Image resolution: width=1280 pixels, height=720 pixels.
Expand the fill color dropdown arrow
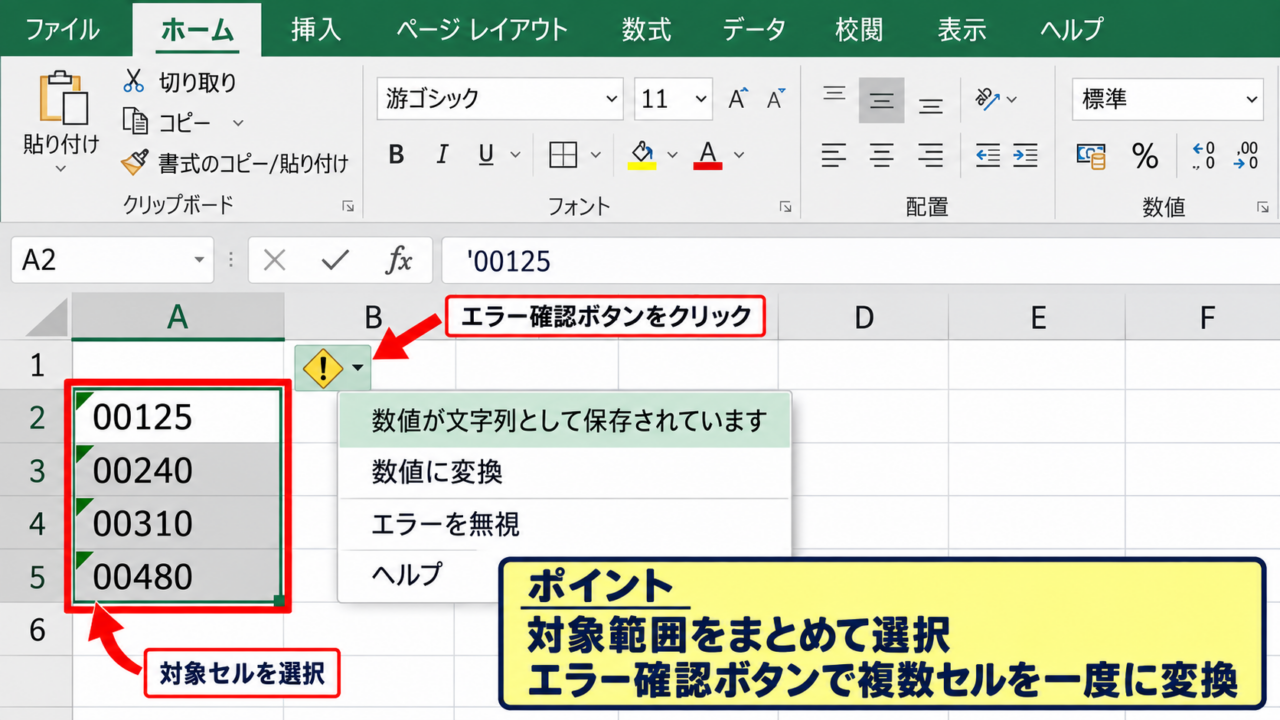(672, 155)
